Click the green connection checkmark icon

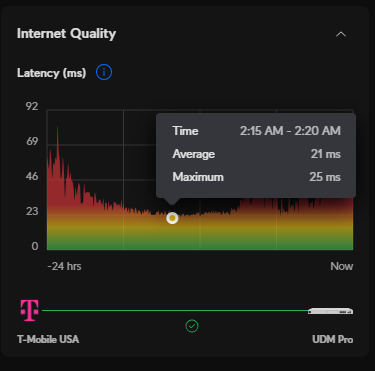pos(192,326)
